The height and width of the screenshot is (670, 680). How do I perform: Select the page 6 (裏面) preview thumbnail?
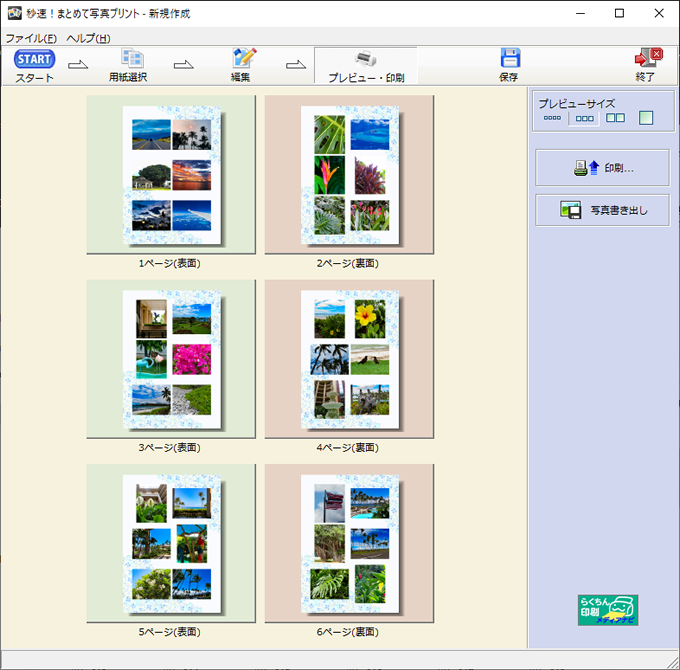[x=349, y=543]
